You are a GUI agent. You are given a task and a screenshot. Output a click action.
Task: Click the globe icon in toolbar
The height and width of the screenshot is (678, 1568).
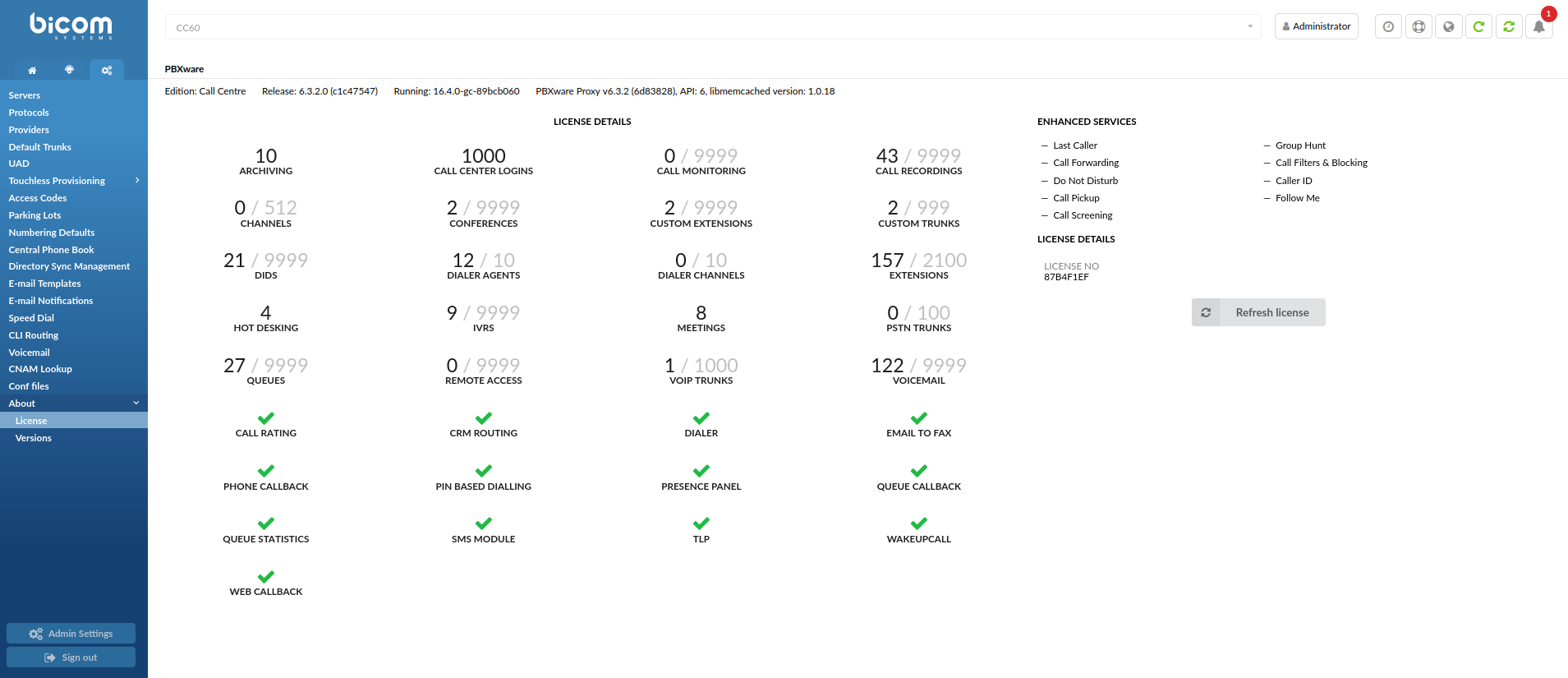pos(1449,26)
